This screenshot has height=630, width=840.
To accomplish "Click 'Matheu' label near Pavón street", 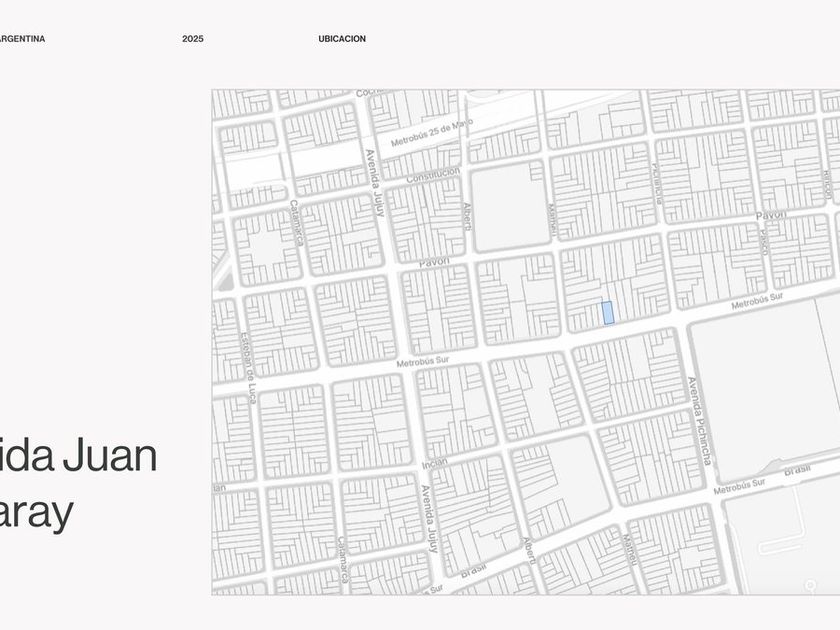I will pyautogui.click(x=552, y=221).
